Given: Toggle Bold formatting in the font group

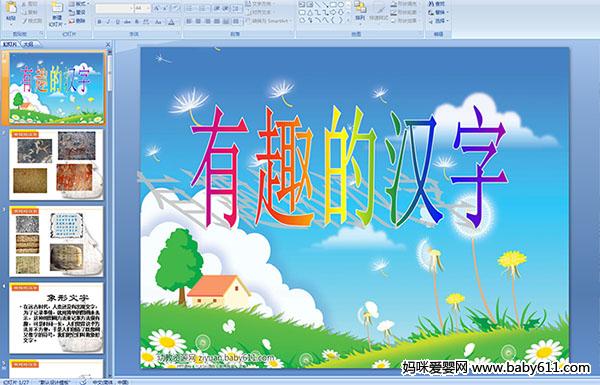Looking at the screenshot, I should point(99,22).
